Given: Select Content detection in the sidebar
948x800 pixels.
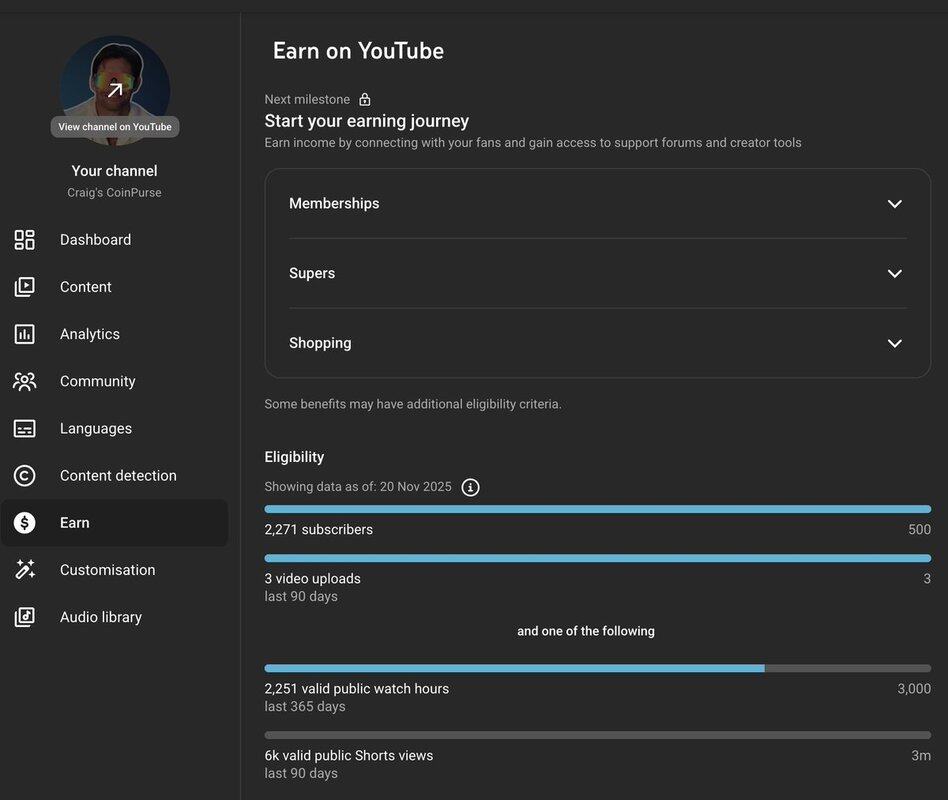Looking at the screenshot, I should point(118,476).
